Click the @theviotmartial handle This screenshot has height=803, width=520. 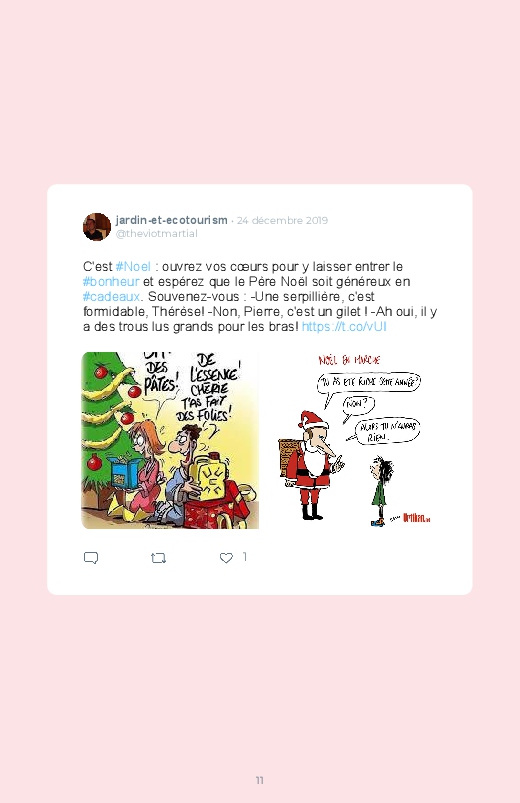156,234
